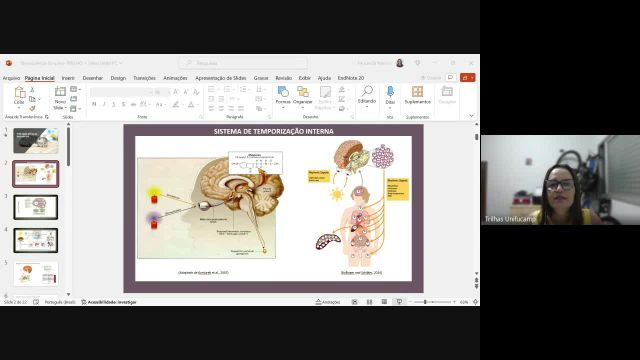Image resolution: width=640 pixels, height=360 pixels.
Task: Click Anotações notes button in status bar
Action: point(328,302)
